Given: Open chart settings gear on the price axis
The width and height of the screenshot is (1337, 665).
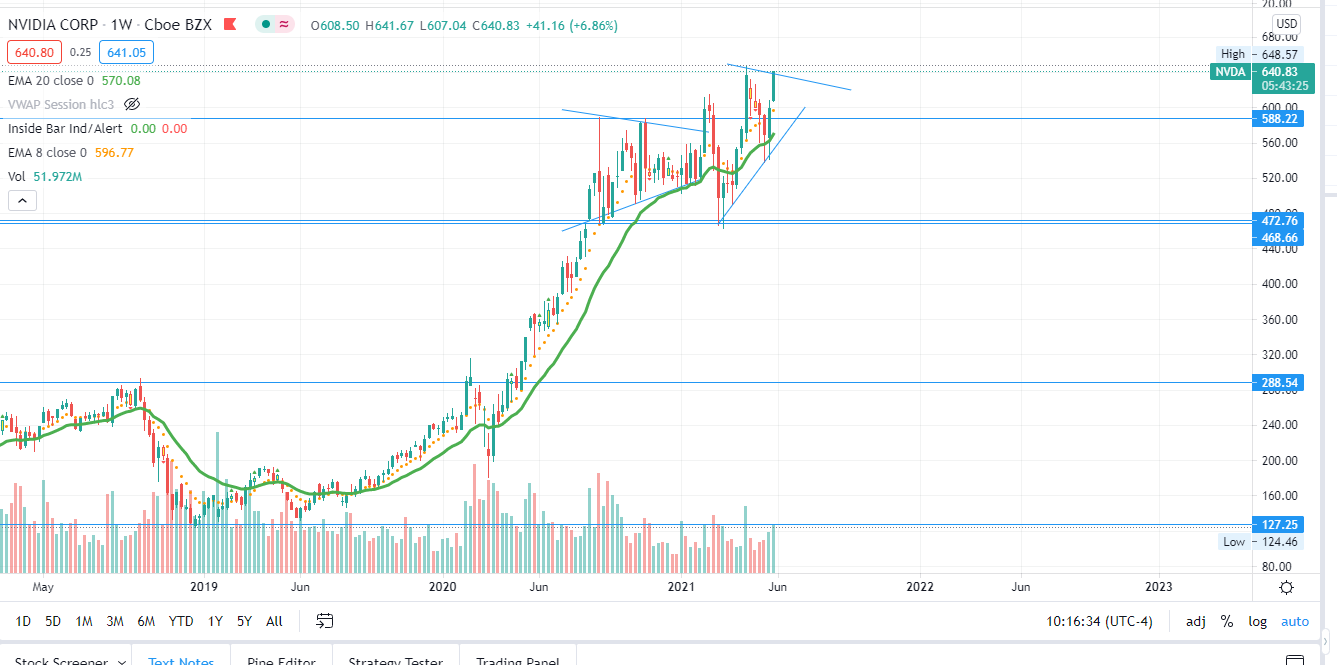Looking at the screenshot, I should click(1286, 587).
